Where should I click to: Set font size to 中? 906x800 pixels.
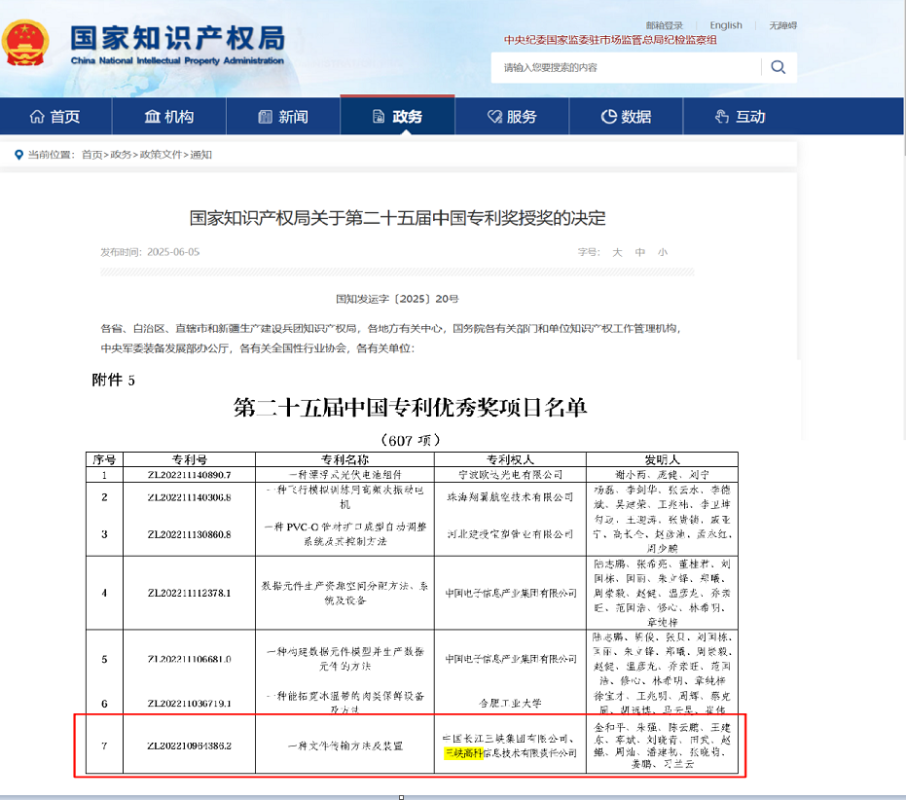pyautogui.click(x=640, y=252)
